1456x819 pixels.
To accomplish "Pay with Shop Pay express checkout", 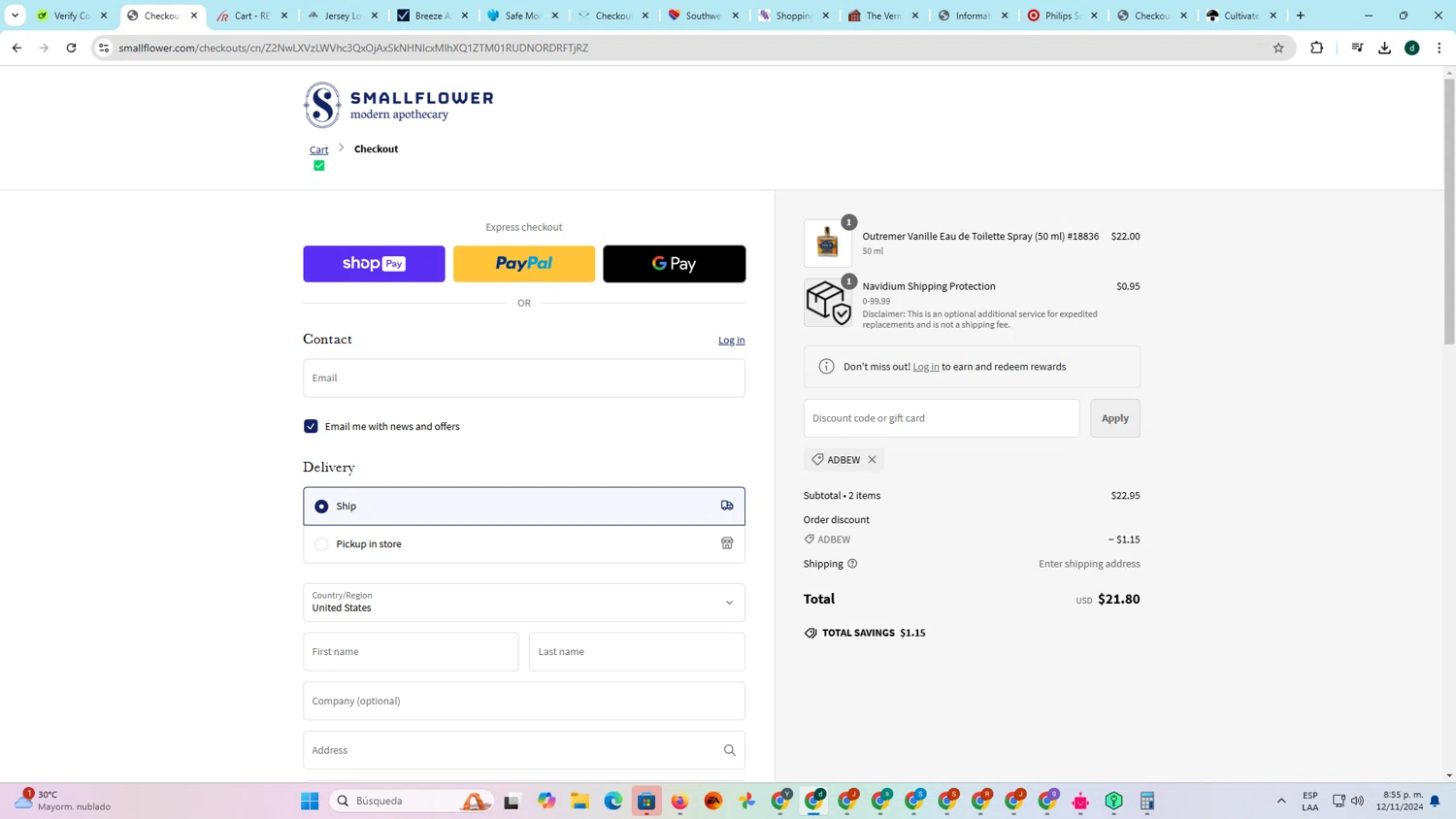I will [374, 264].
